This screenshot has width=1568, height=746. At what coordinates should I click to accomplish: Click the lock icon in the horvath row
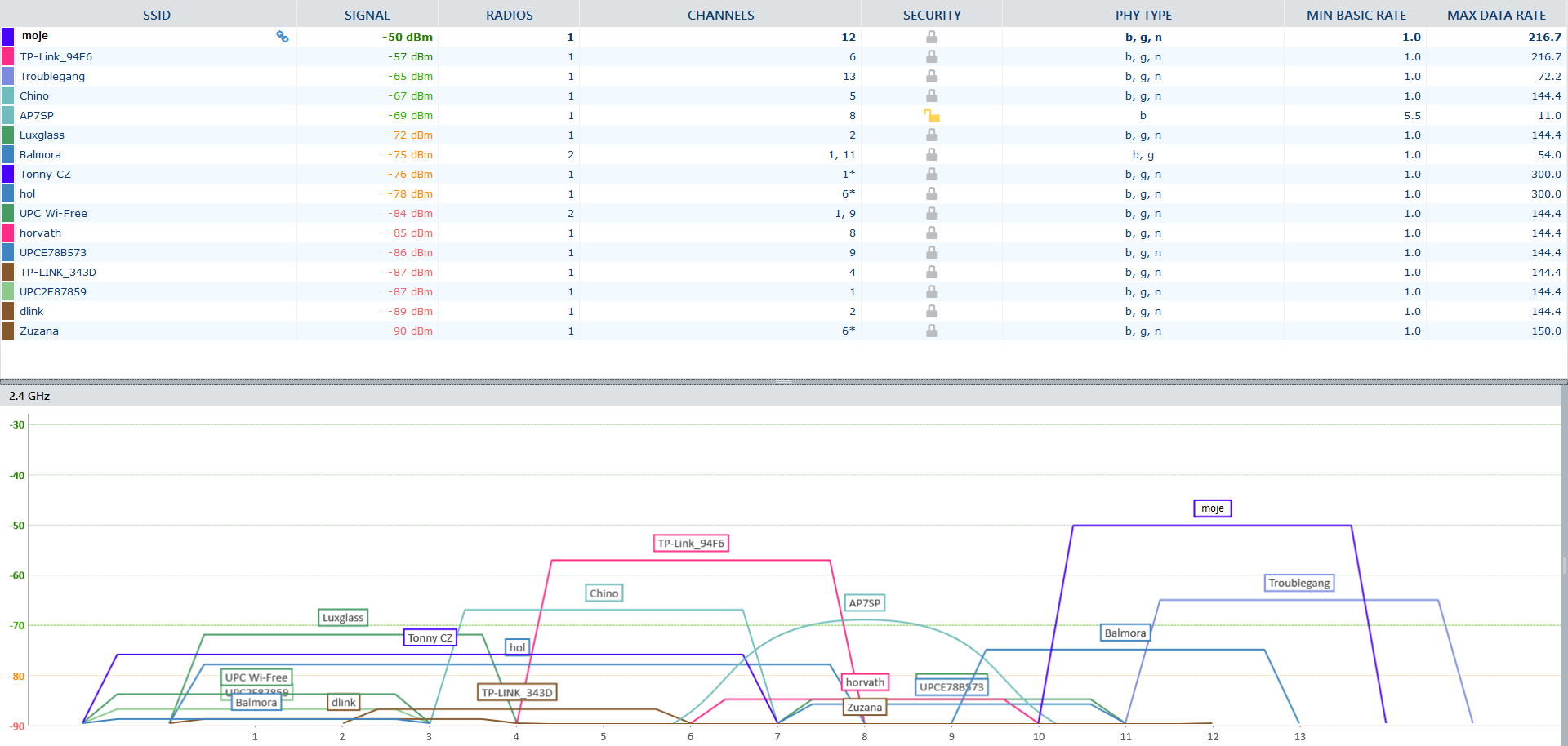[x=931, y=233]
